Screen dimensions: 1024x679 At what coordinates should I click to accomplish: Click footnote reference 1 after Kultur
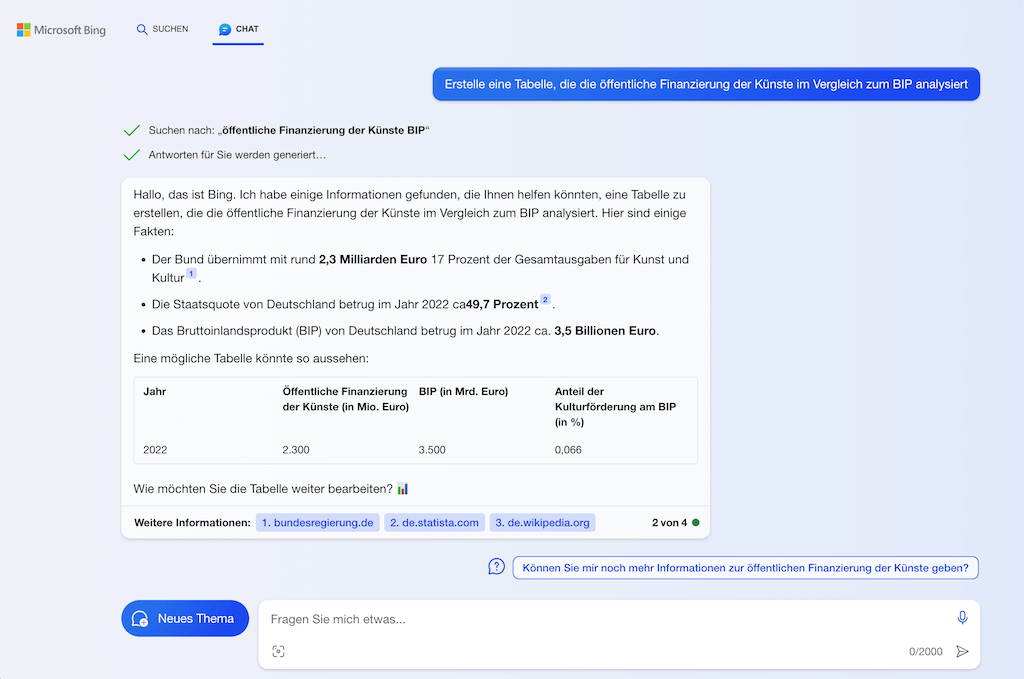[191, 274]
